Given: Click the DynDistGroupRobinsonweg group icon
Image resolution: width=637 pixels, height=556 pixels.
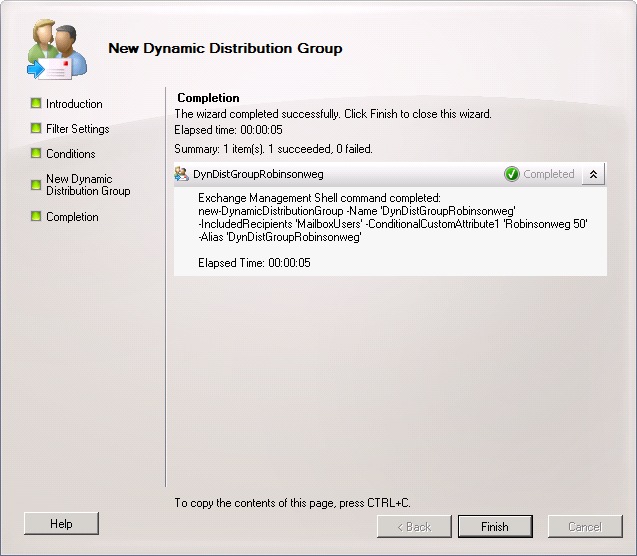Looking at the screenshot, I should pyautogui.click(x=182, y=174).
